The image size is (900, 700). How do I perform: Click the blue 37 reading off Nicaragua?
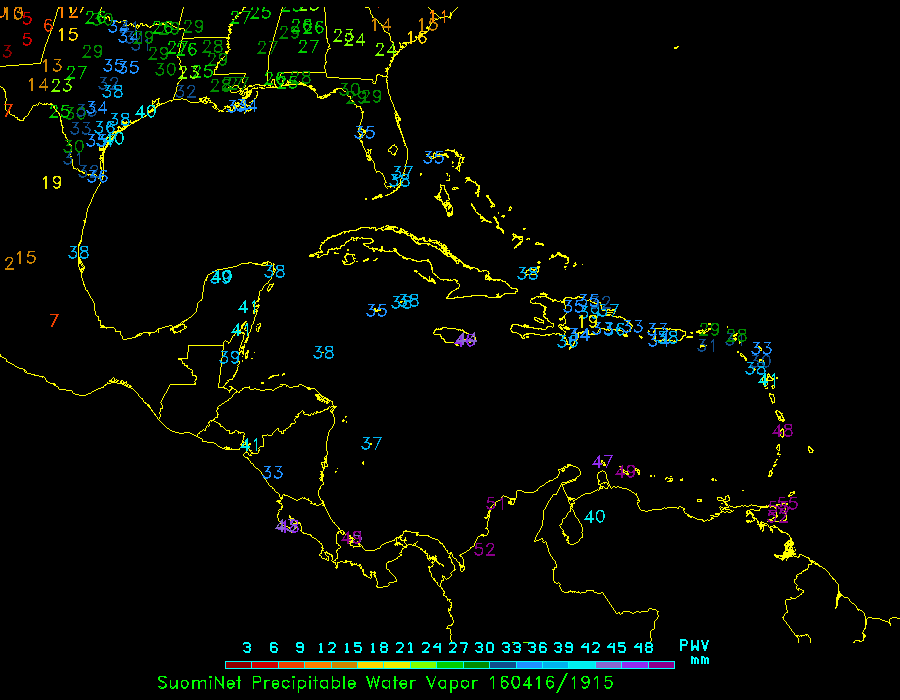[372, 443]
